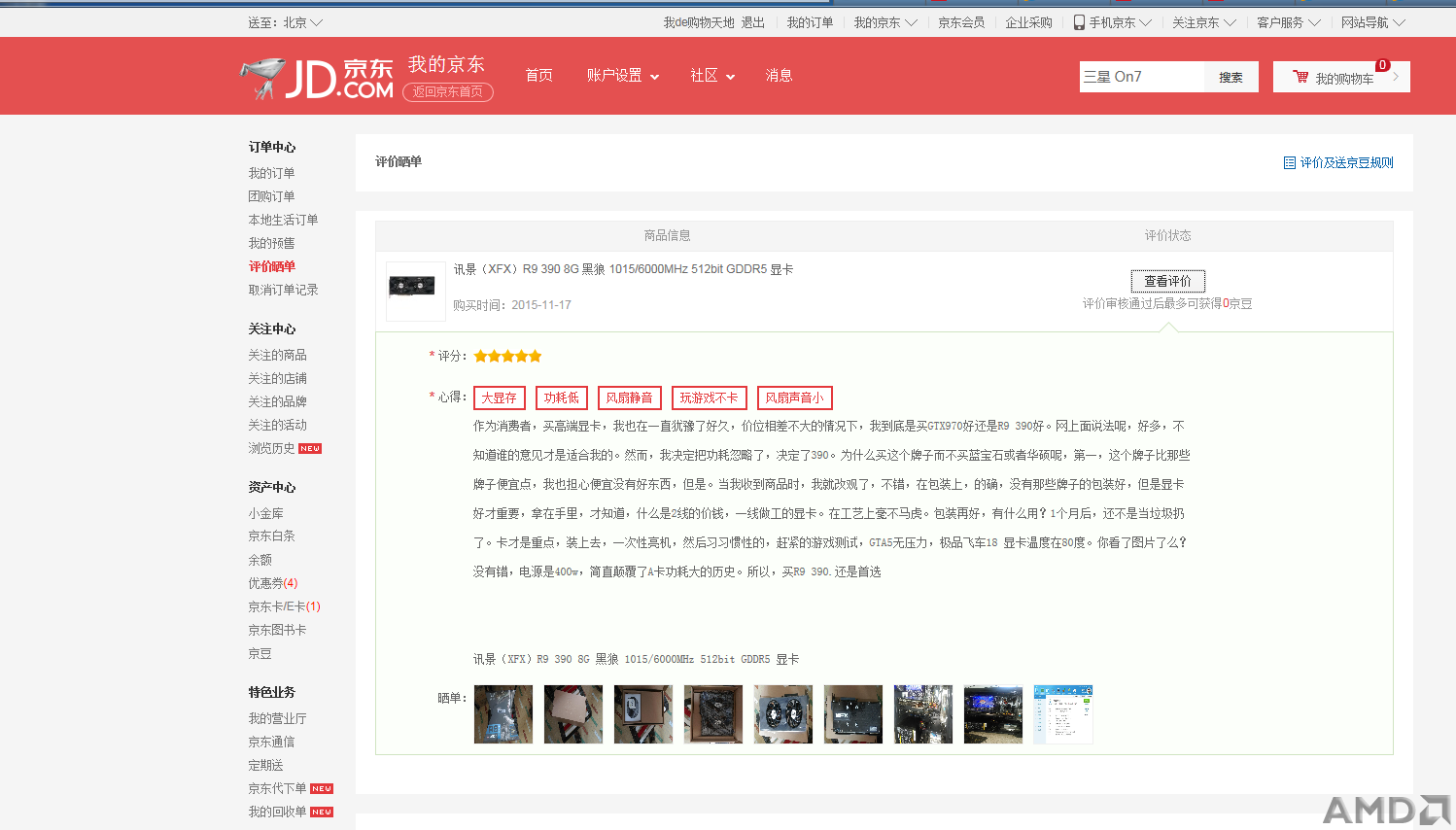Open 京东代下单 in the sidebar

click(277, 788)
